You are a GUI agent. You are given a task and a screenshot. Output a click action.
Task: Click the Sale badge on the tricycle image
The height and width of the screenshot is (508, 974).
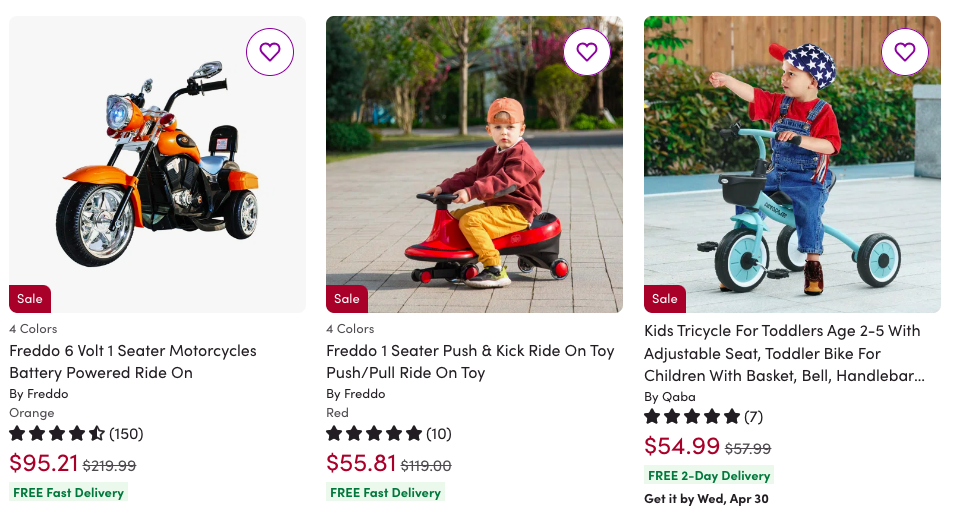click(x=665, y=299)
